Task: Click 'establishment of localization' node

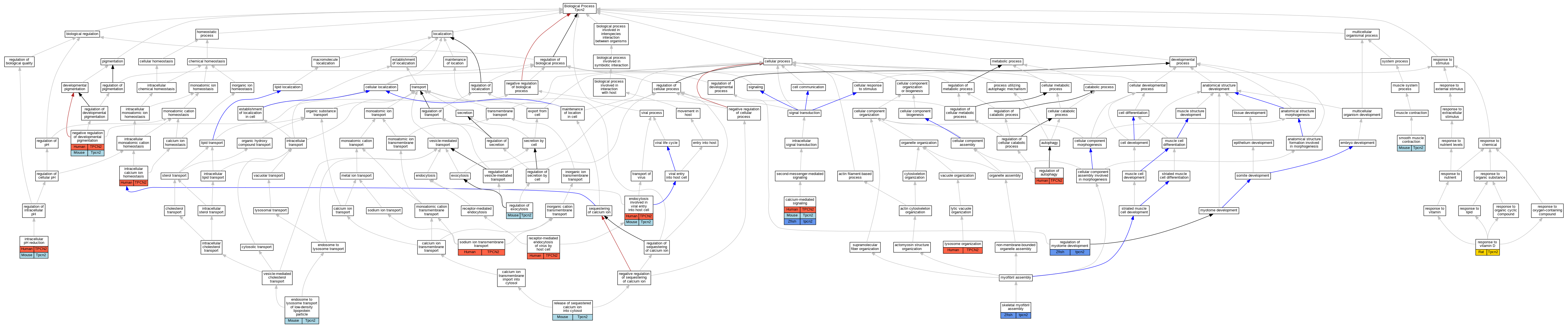Action: point(404,62)
